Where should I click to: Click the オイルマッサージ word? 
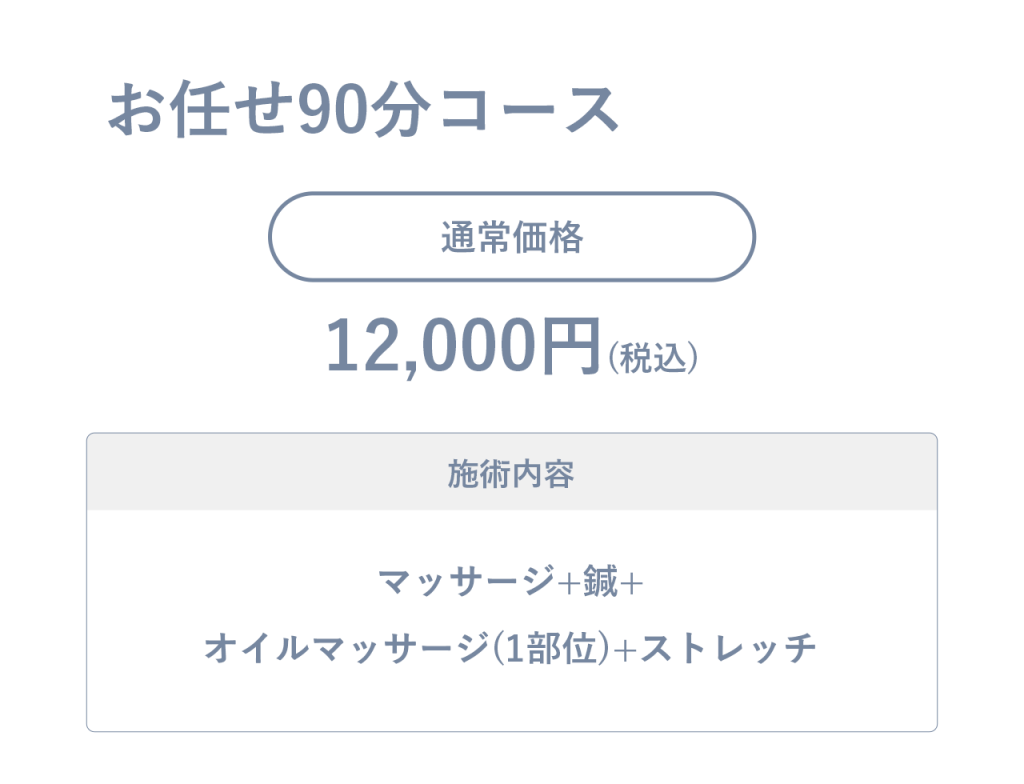pos(347,648)
